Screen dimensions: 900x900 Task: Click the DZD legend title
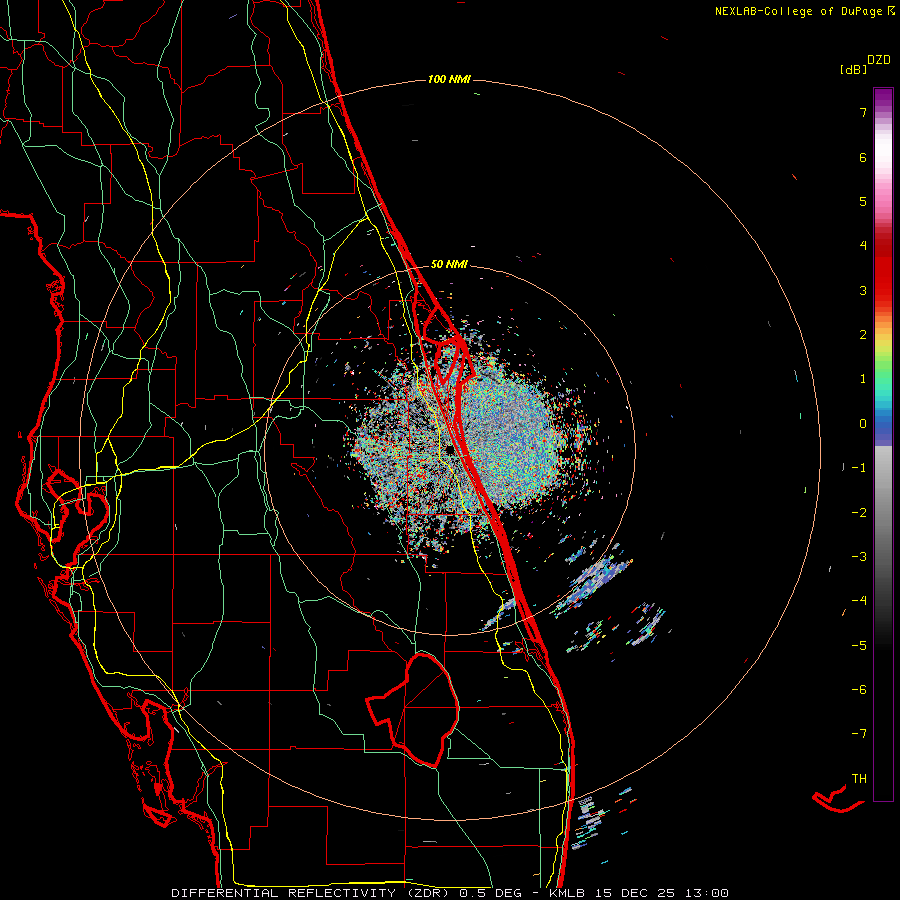coord(879,60)
